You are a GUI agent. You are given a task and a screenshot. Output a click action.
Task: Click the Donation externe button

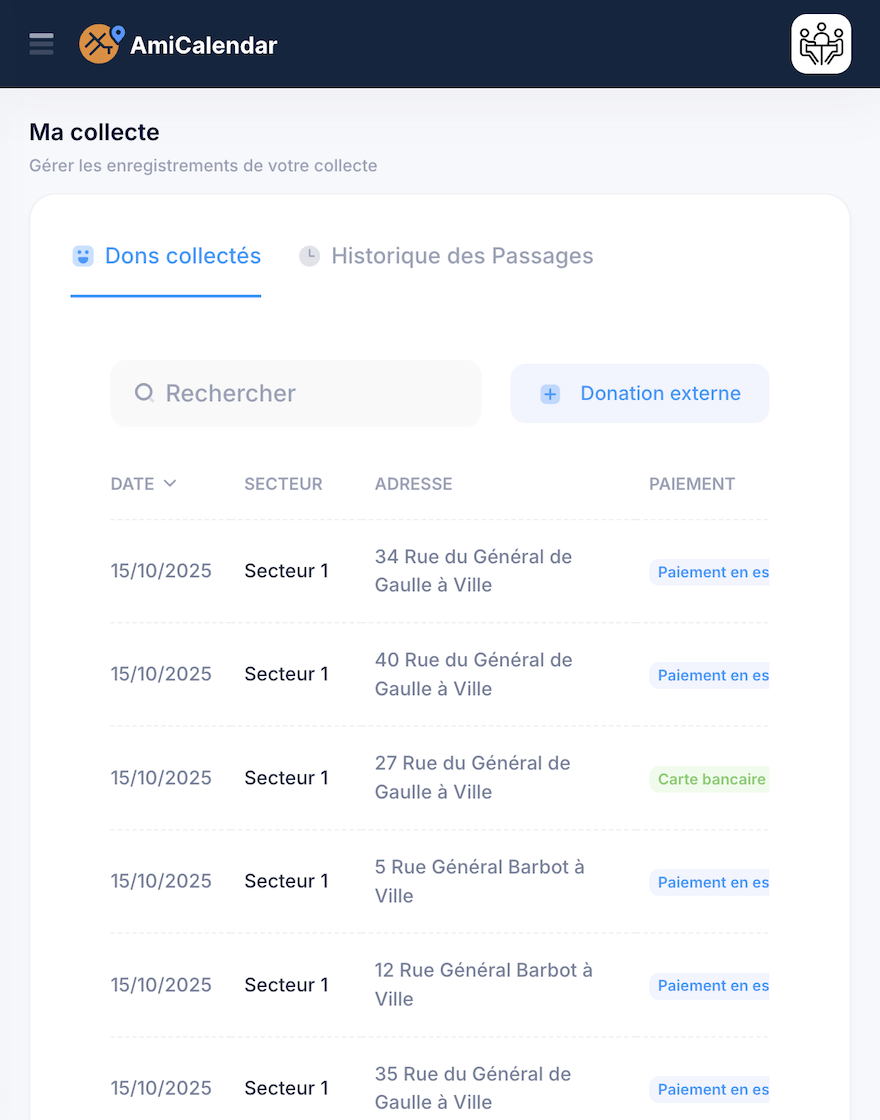click(x=639, y=393)
